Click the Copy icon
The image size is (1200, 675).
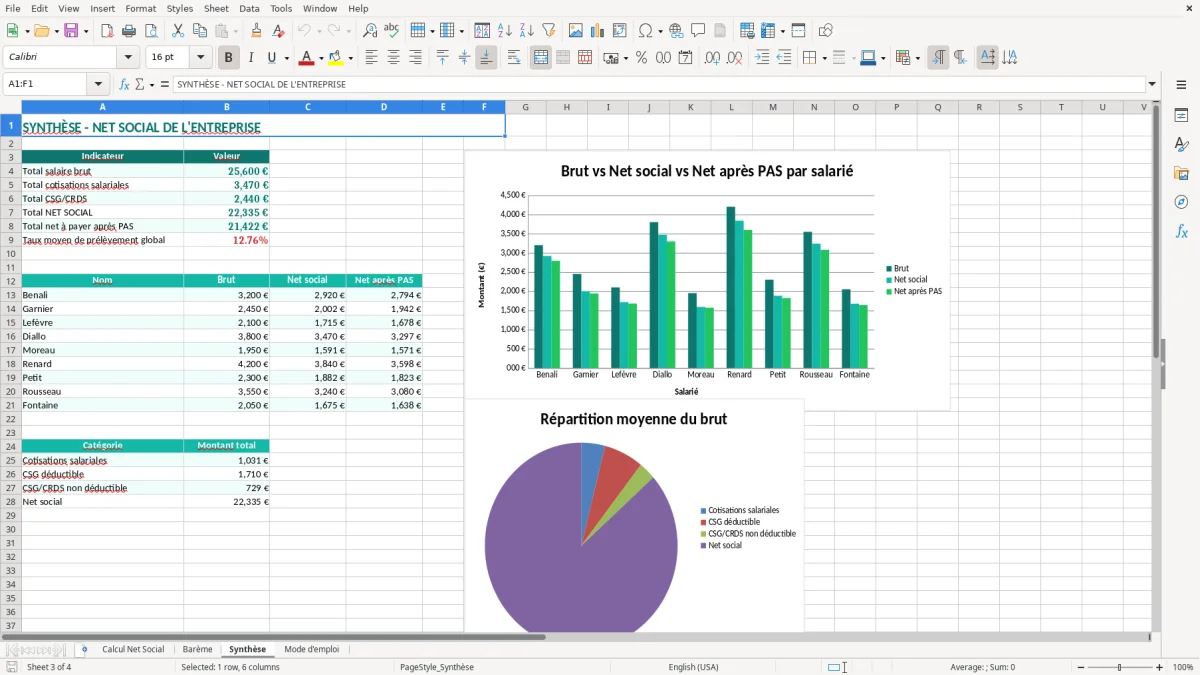[x=199, y=31]
